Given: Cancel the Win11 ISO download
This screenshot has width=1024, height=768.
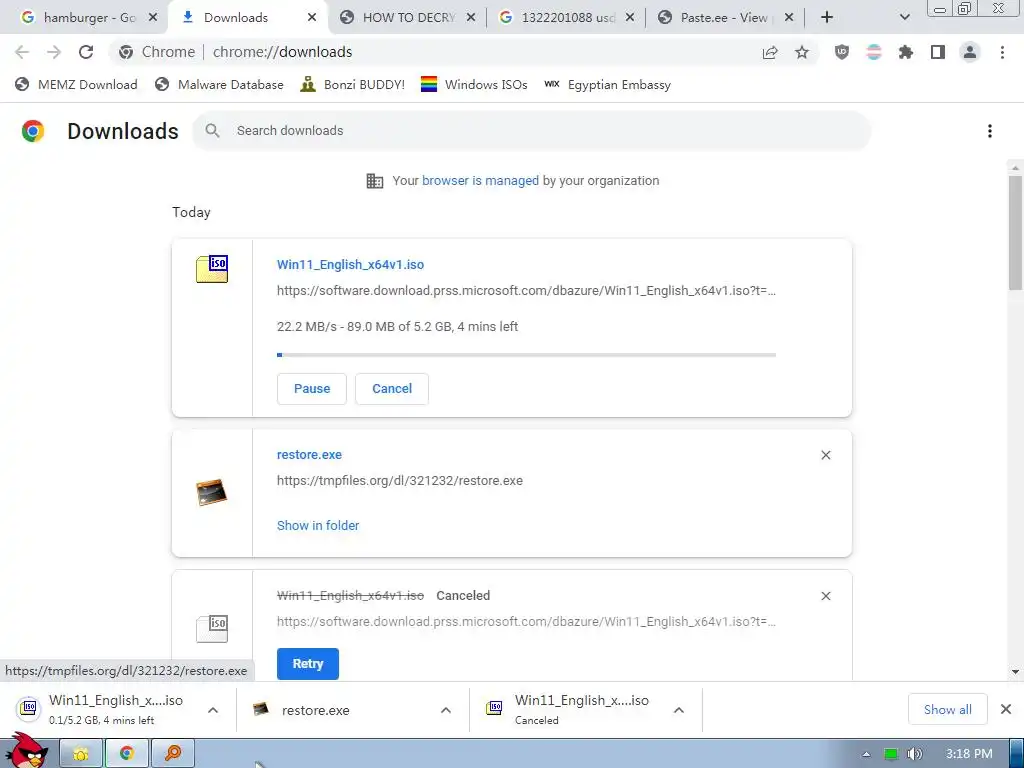Looking at the screenshot, I should 392,389.
